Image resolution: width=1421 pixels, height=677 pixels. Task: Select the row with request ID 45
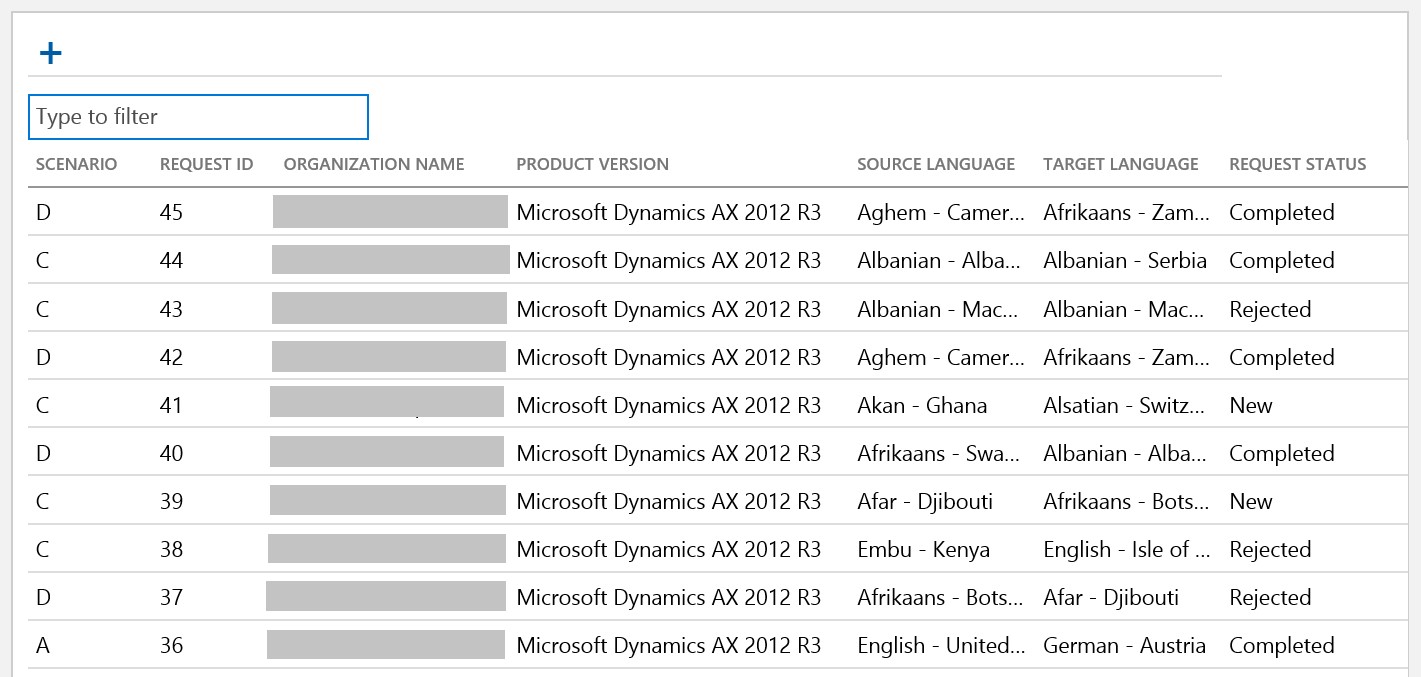pos(171,213)
